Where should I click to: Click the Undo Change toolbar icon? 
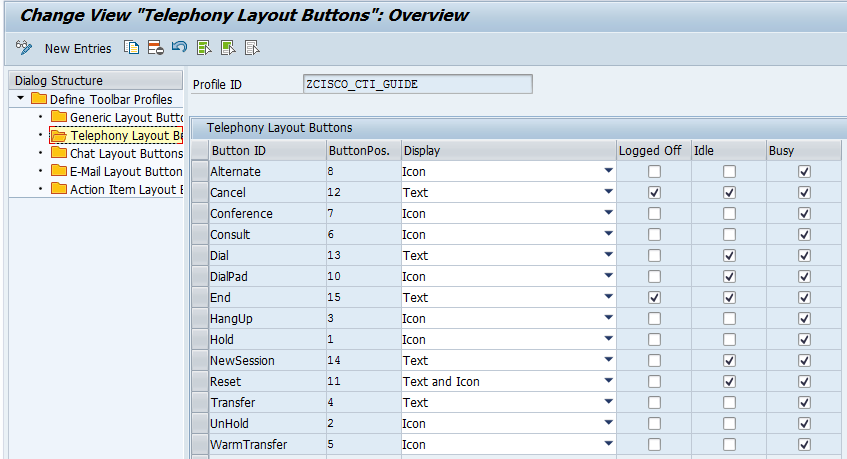tap(179, 48)
